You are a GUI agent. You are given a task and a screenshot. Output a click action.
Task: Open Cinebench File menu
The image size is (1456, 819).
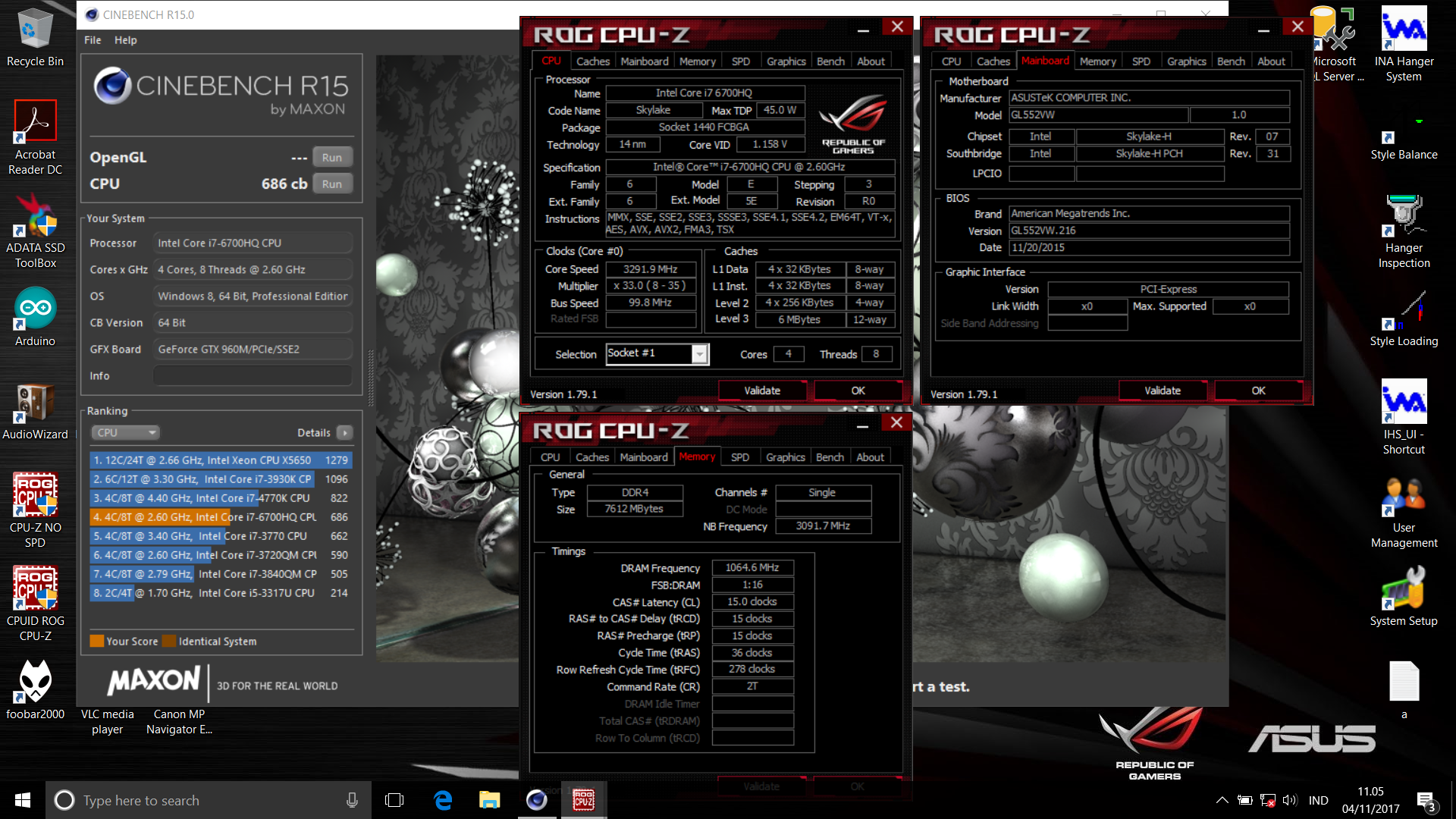click(x=93, y=40)
